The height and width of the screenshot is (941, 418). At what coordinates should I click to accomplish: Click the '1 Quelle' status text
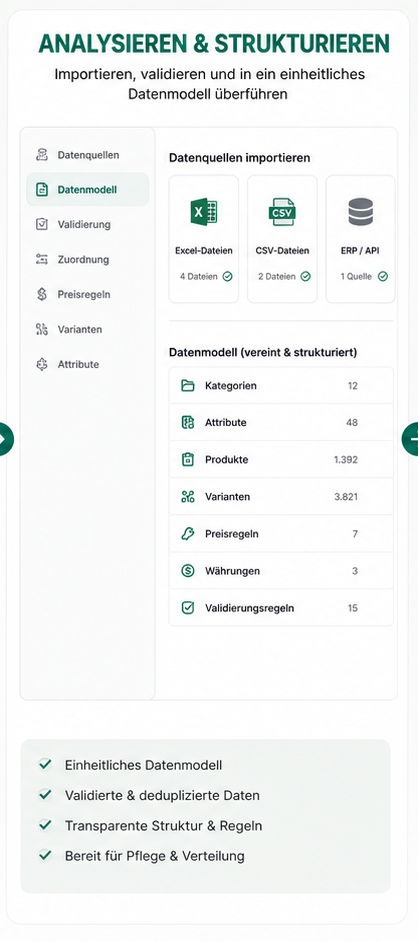(356, 277)
